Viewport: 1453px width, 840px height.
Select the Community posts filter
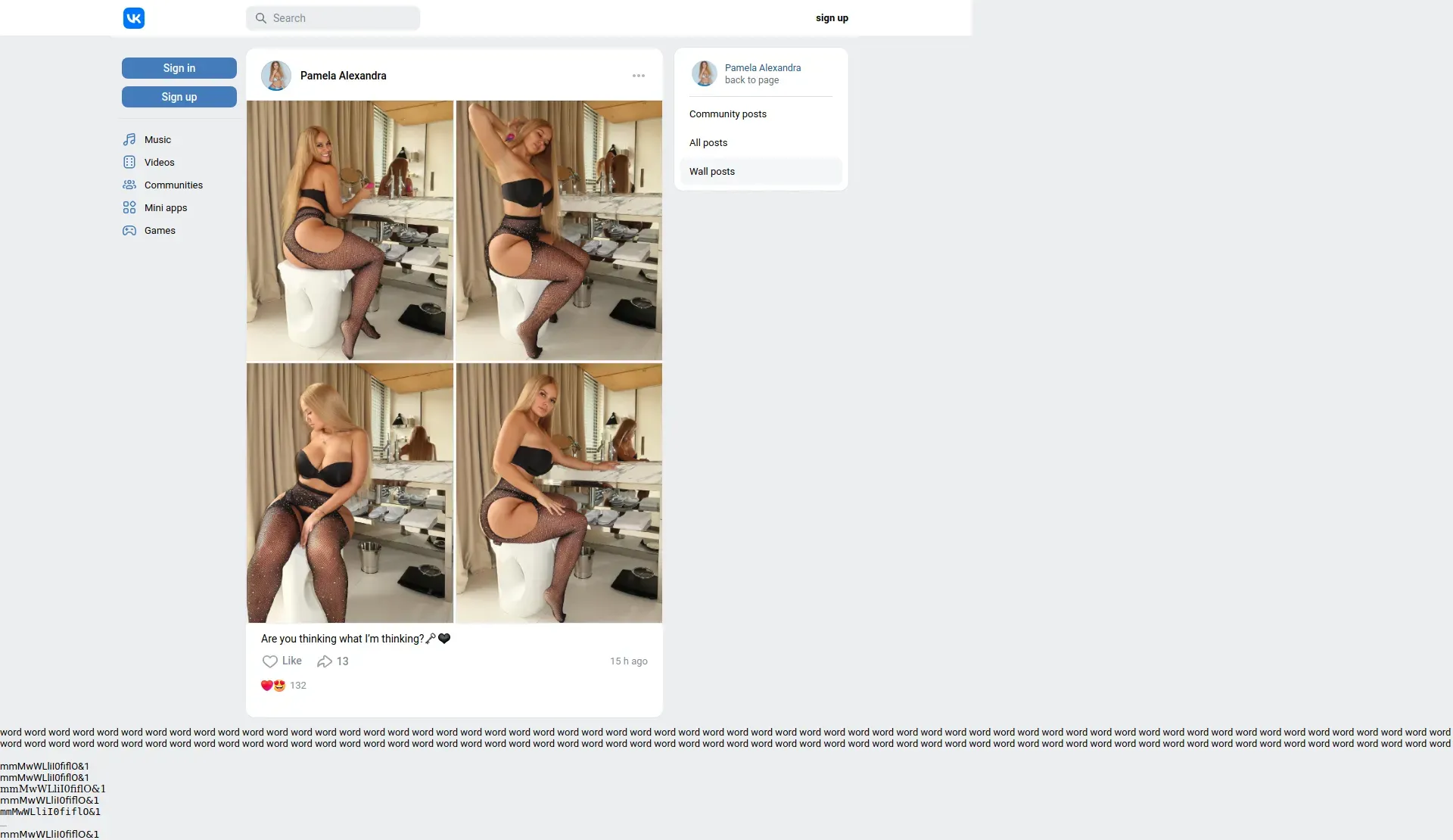(728, 114)
